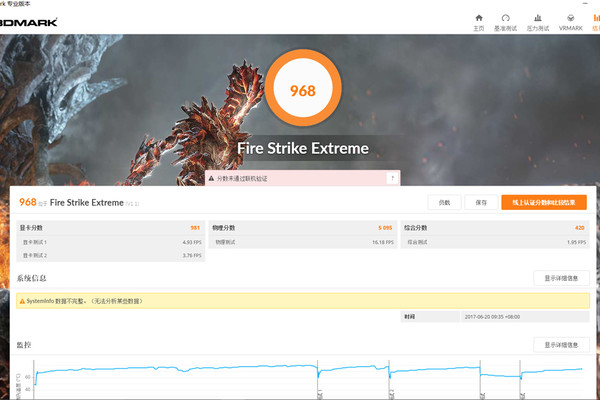Viewport: 600px width, 400px height.
Task: Click the 物理分数 physics score label
Action: (x=223, y=228)
